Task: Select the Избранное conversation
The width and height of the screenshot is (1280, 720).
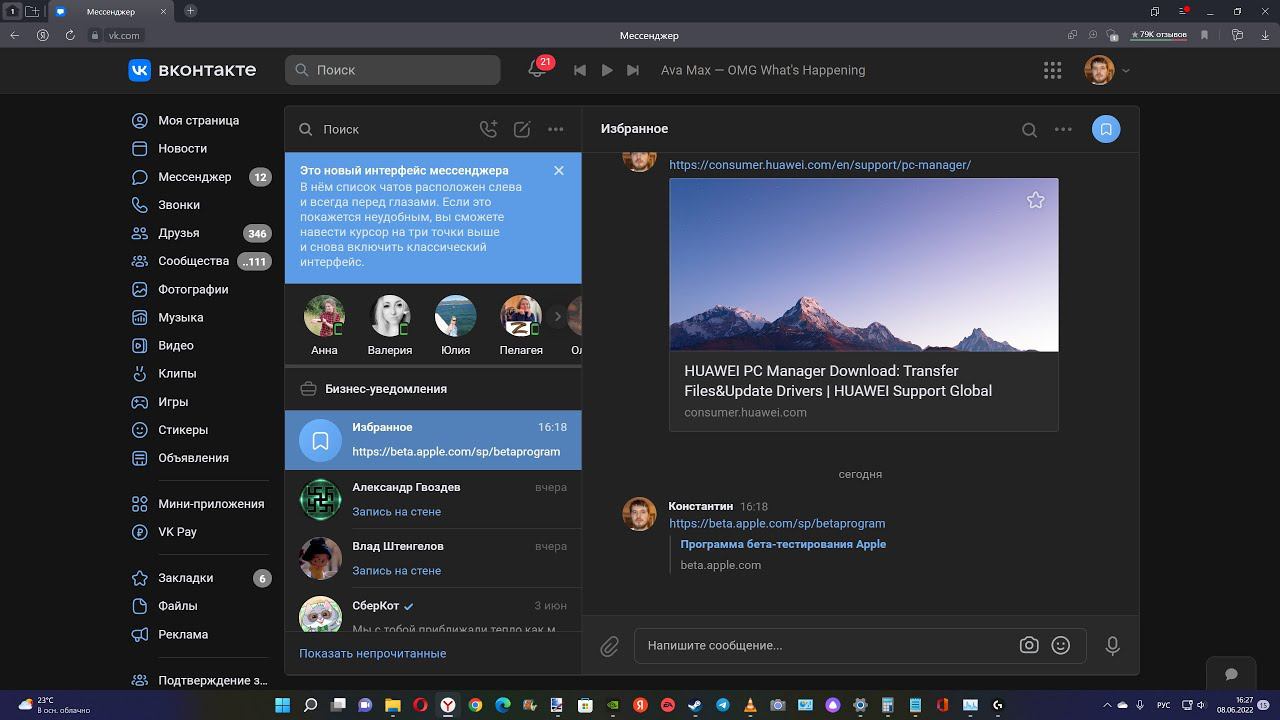Action: [433, 440]
